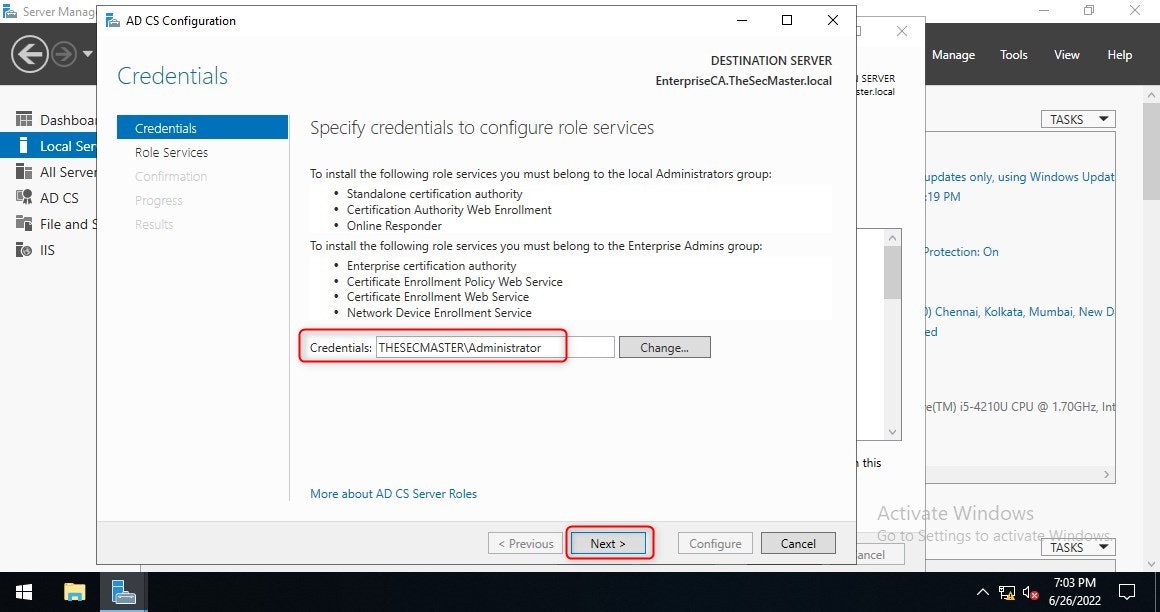Show hidden system tray icons chevron
This screenshot has height=612, width=1160.
[982, 592]
